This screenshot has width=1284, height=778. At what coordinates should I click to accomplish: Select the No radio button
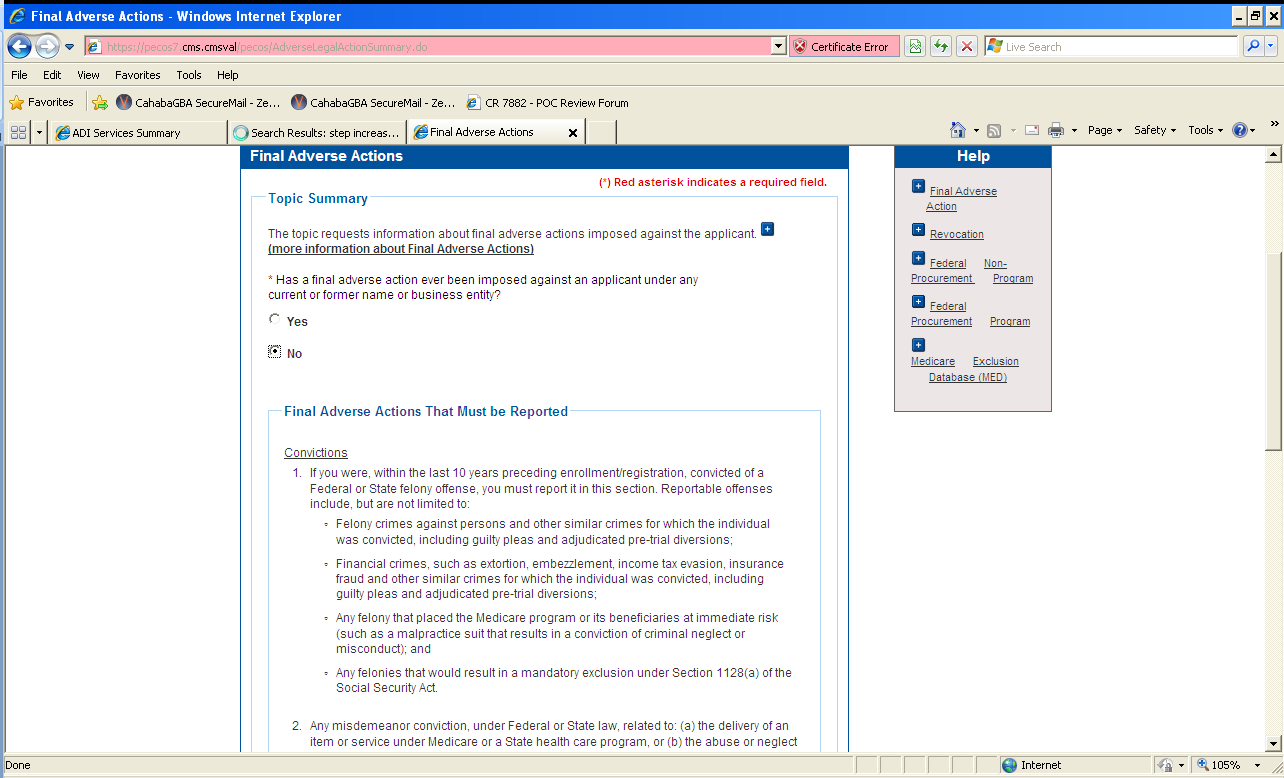(x=275, y=351)
